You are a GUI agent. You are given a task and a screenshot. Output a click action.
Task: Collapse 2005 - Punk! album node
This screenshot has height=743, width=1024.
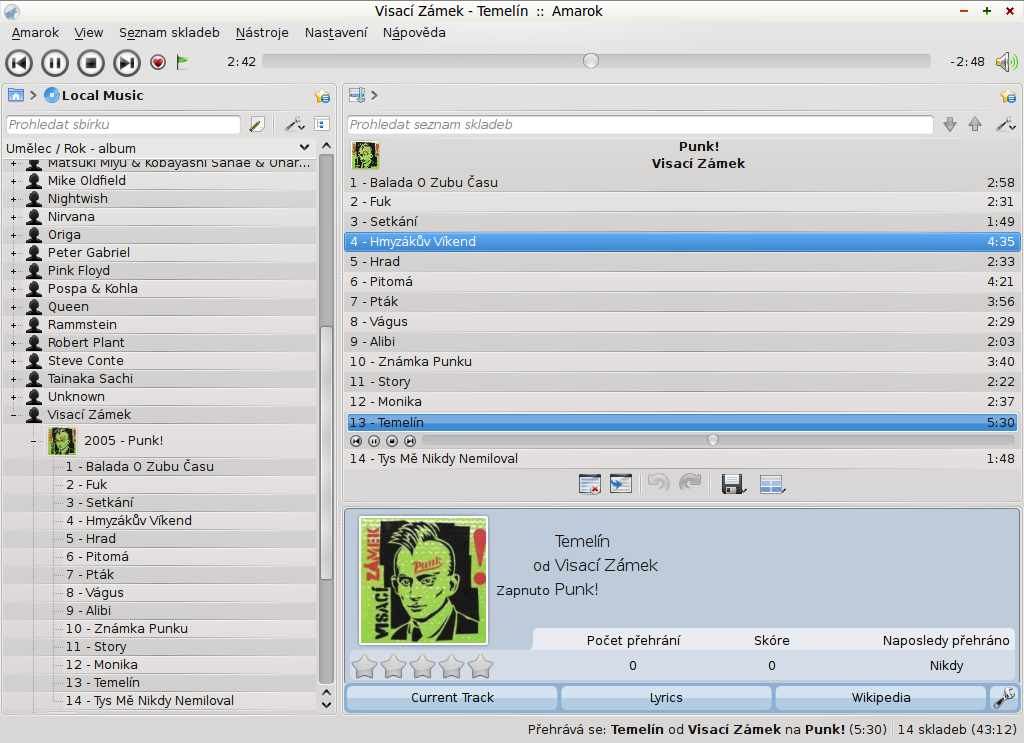pos(33,442)
